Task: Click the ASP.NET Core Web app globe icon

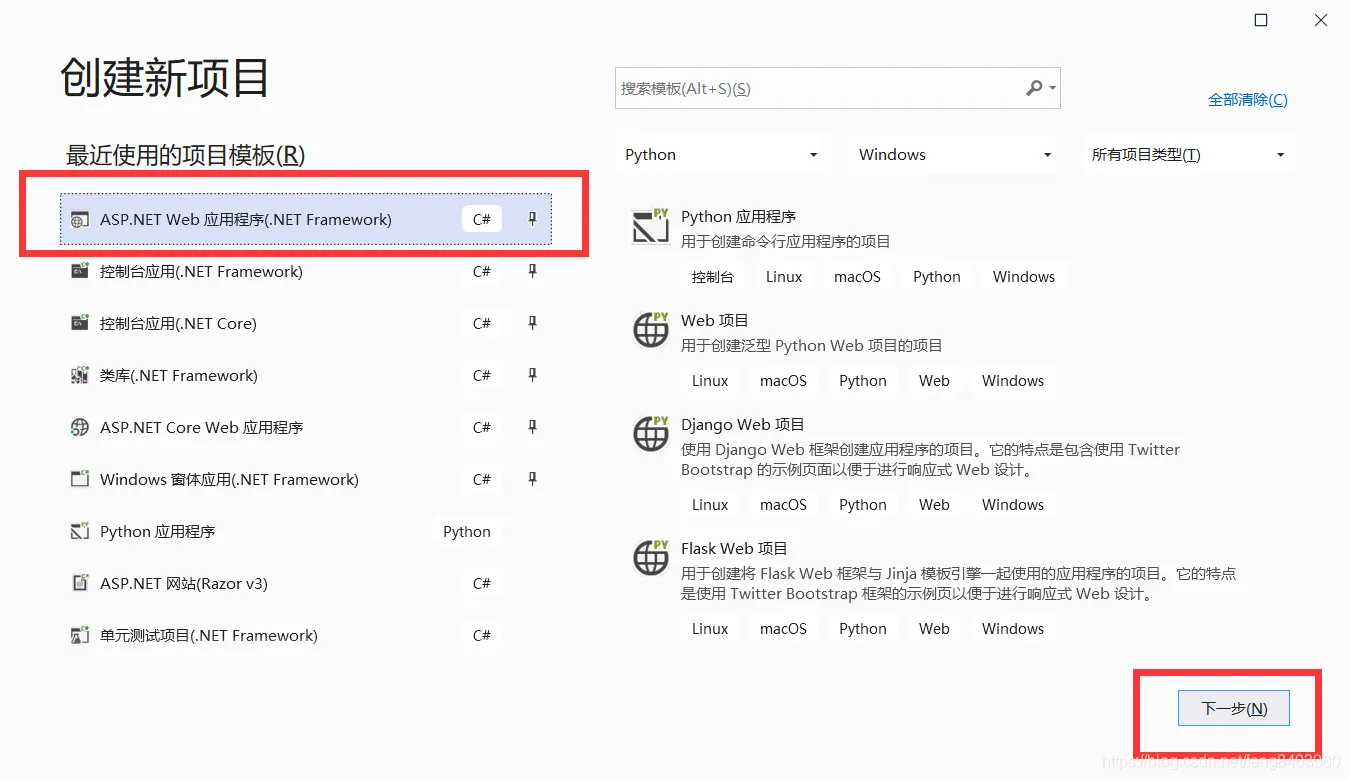Action: [80, 427]
